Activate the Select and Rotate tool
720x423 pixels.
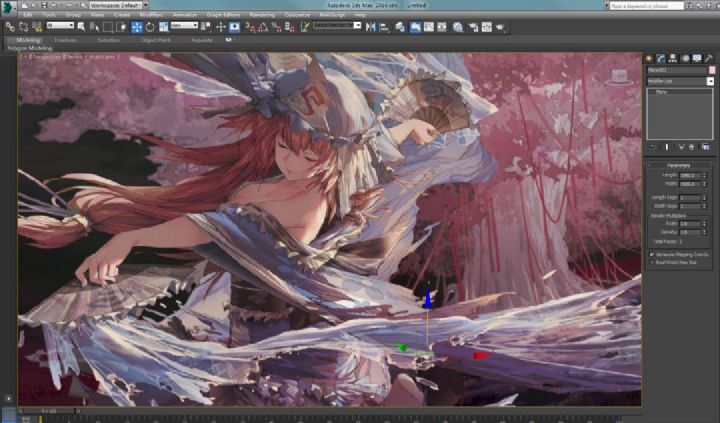click(x=150, y=27)
